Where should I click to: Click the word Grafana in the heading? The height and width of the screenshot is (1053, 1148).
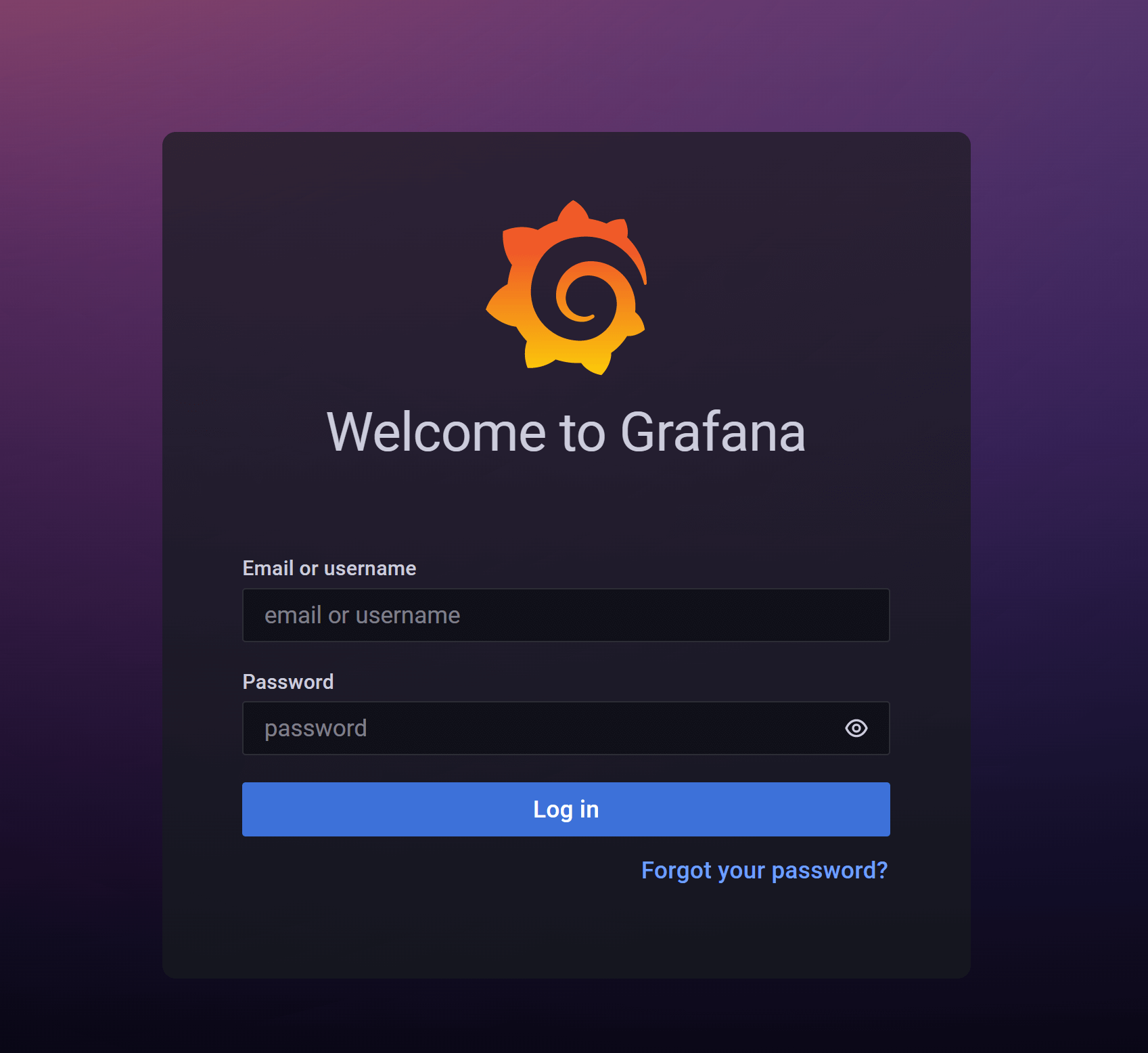click(713, 432)
